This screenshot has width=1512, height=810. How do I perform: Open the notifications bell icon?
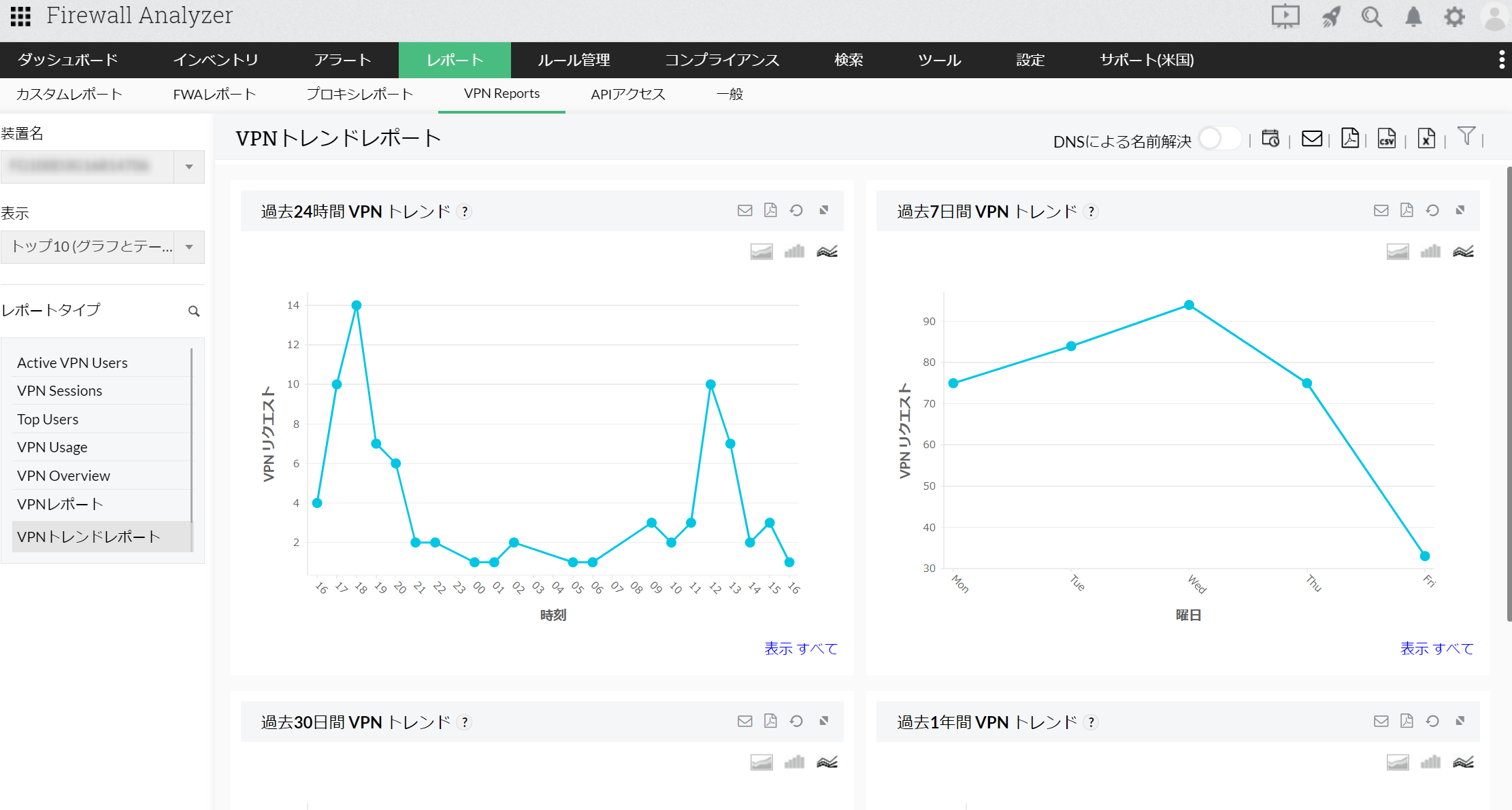1413,16
